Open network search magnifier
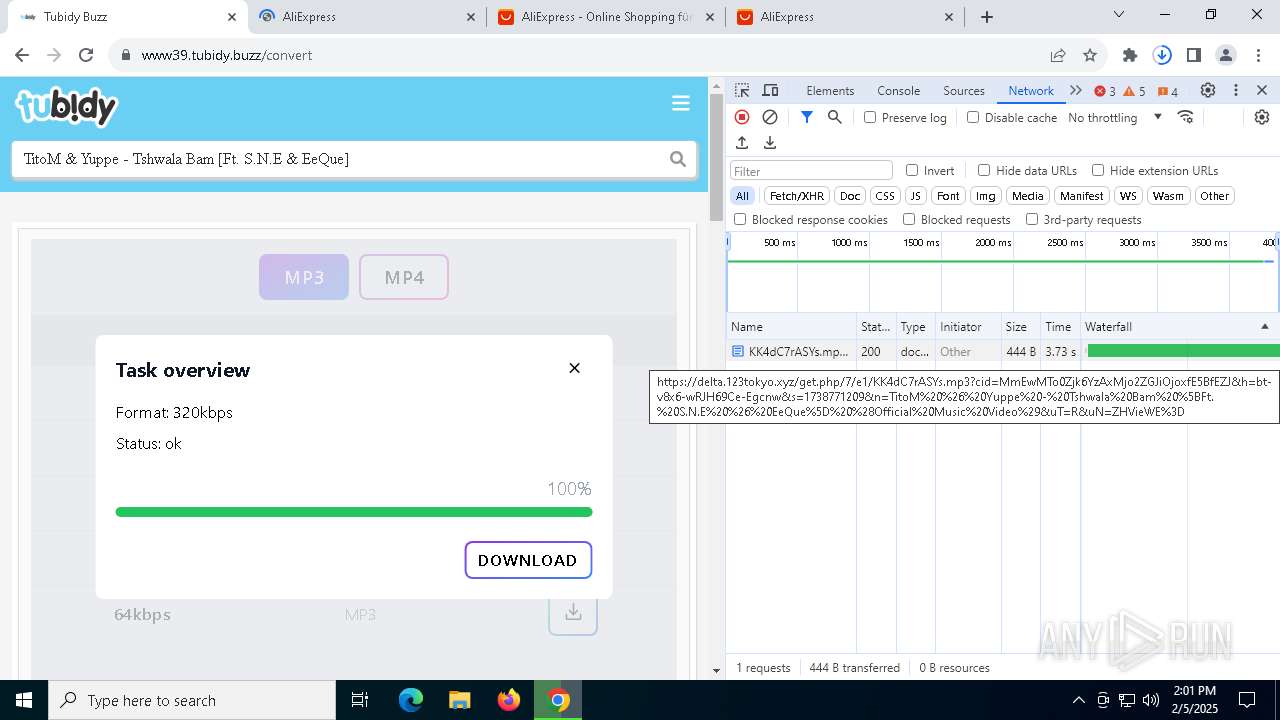The width and height of the screenshot is (1280, 720). click(835, 117)
